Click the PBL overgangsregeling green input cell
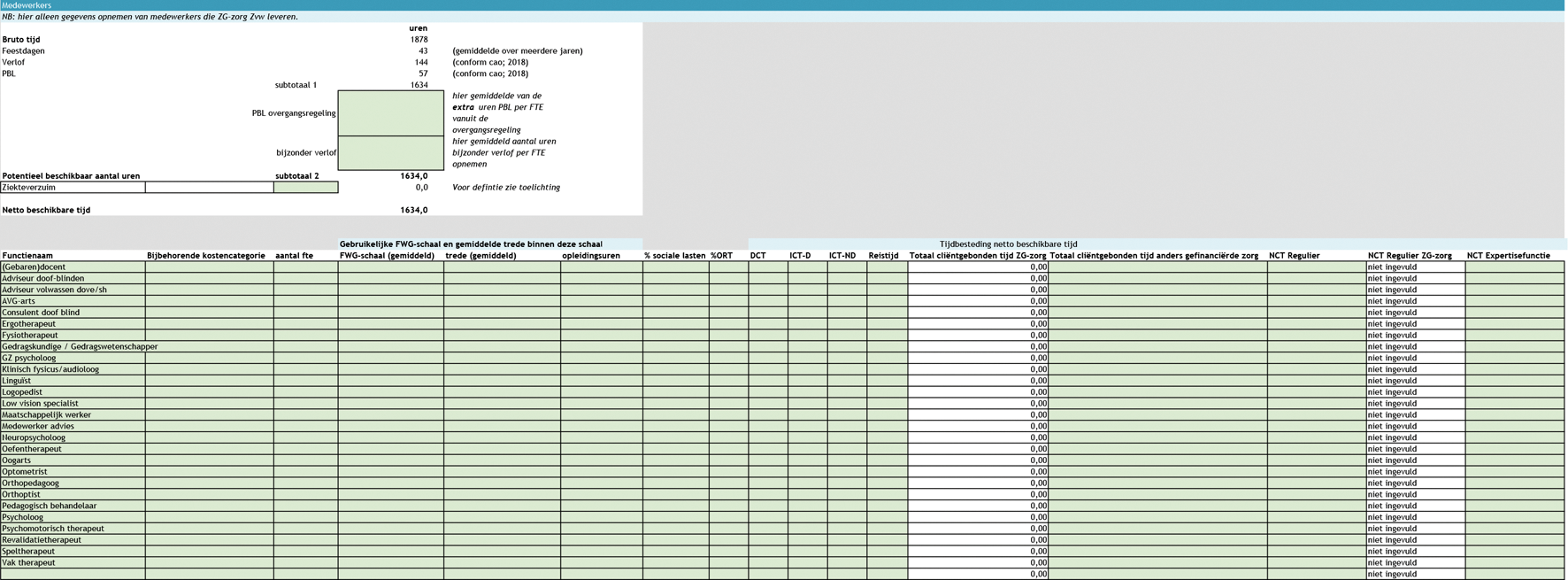Viewport: 1568px width, 580px height. pyautogui.click(x=390, y=113)
